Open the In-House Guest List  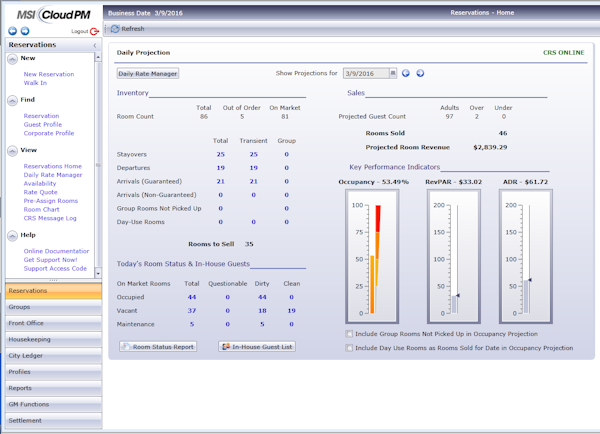coord(255,346)
